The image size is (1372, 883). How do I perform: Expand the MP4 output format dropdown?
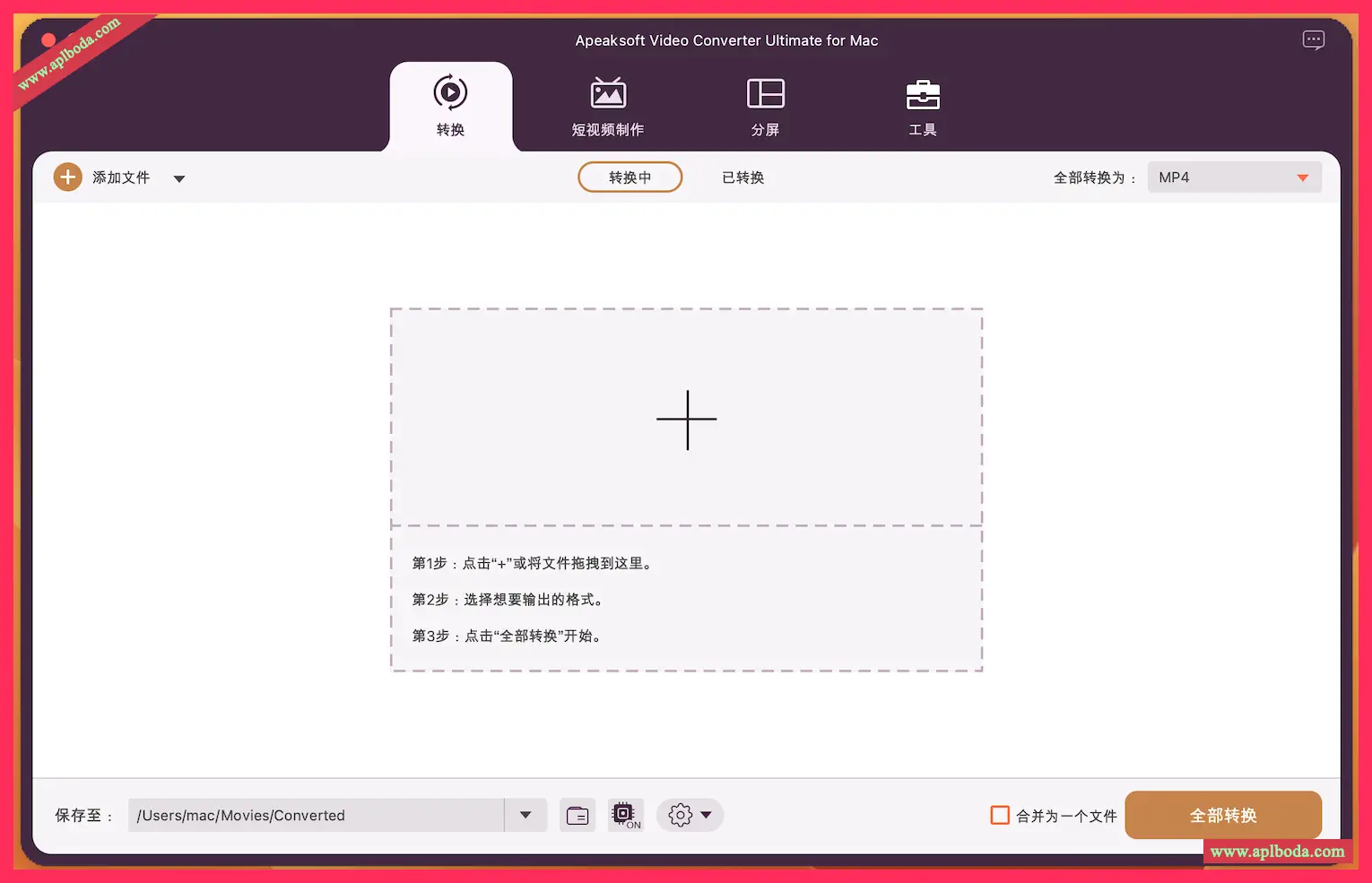tap(1302, 177)
